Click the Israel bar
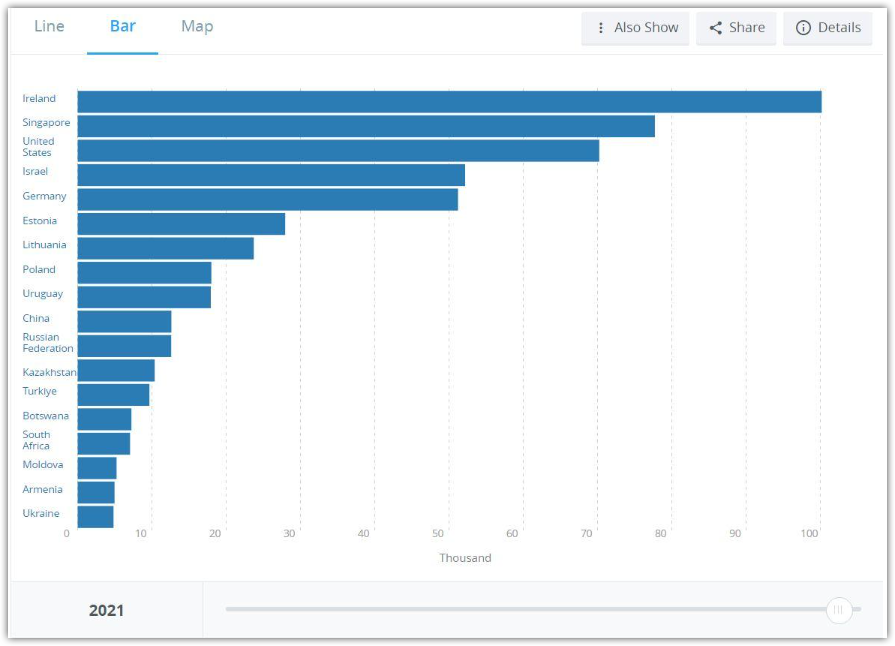The image size is (895, 646). 271,175
